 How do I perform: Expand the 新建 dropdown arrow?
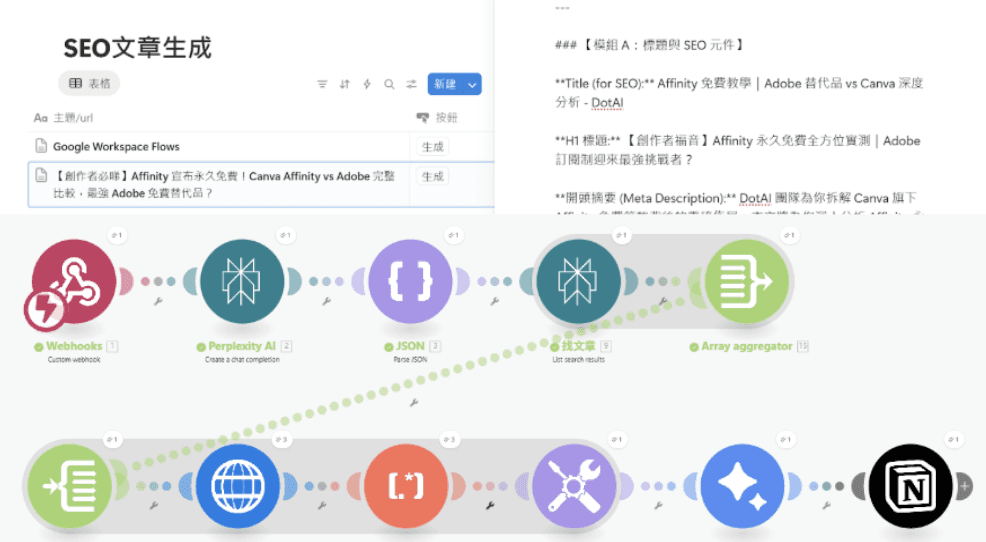tap(472, 84)
